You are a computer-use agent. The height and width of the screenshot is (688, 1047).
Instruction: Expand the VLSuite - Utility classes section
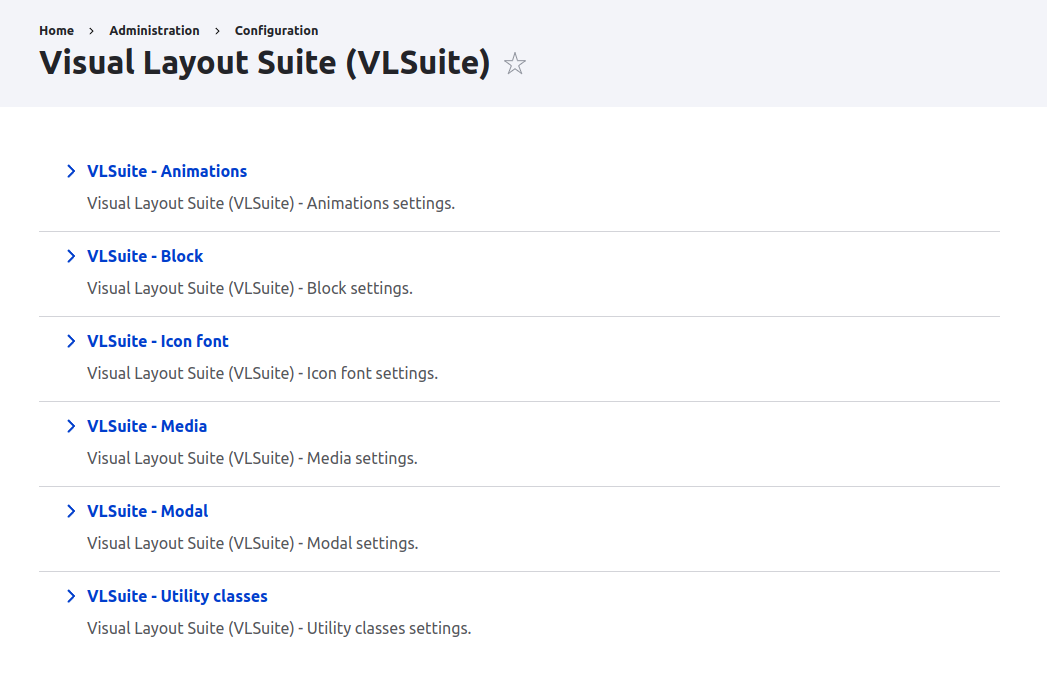pyautogui.click(x=71, y=596)
